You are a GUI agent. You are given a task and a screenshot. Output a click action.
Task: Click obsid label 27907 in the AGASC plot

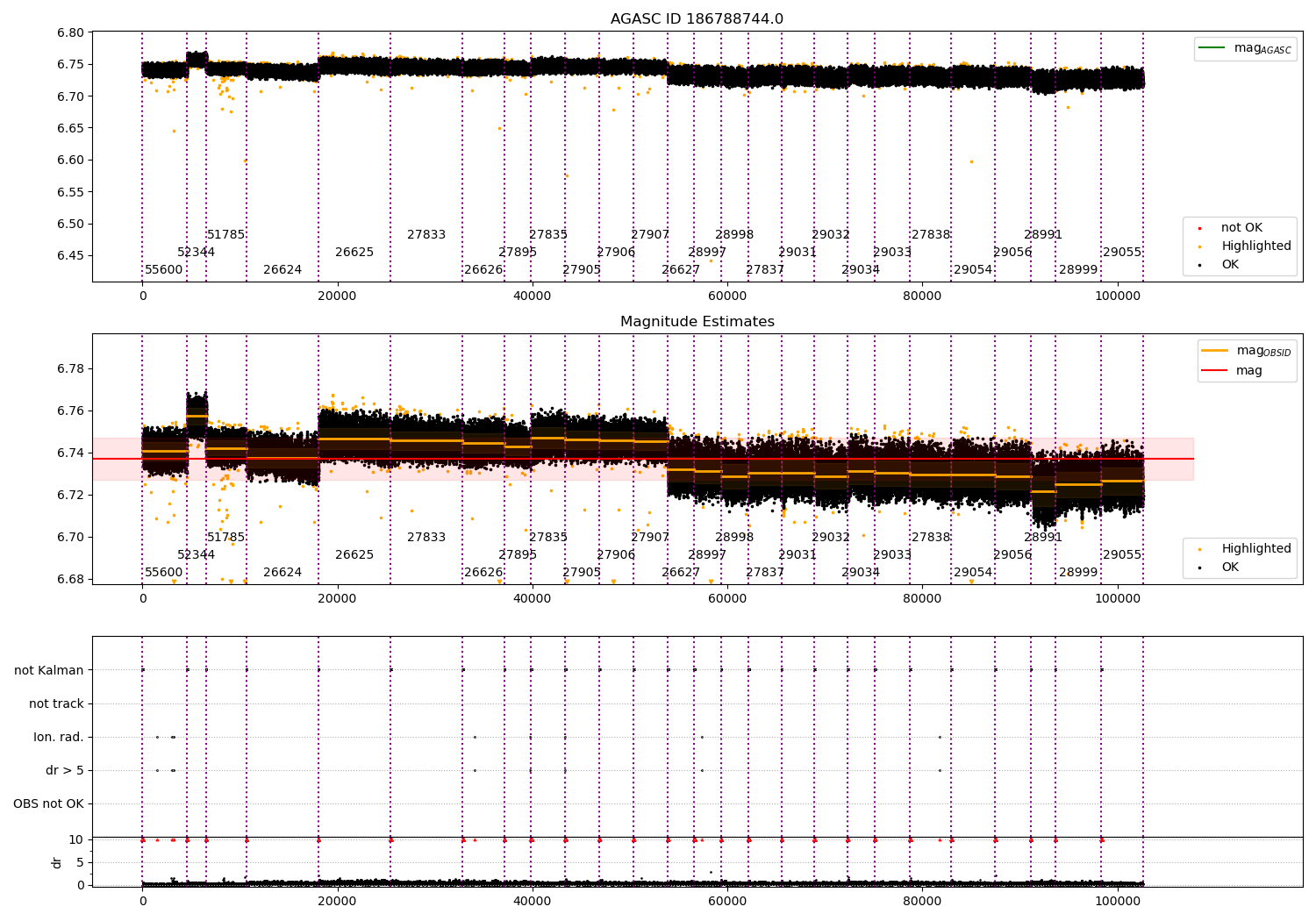(x=650, y=234)
